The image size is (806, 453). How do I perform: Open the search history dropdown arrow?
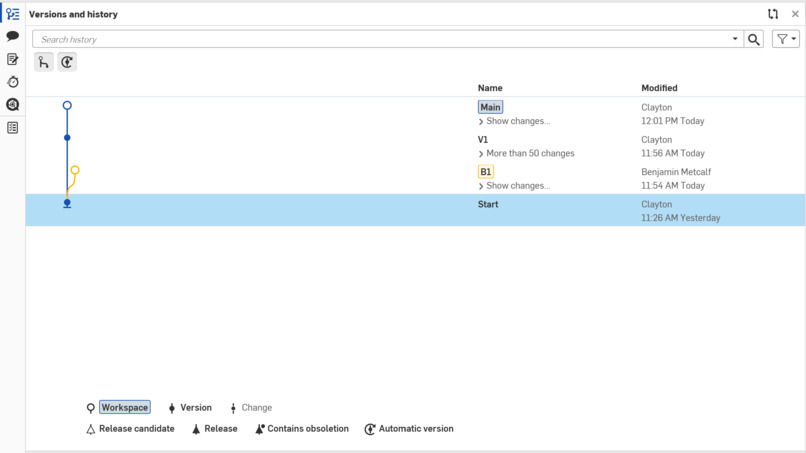coord(735,39)
